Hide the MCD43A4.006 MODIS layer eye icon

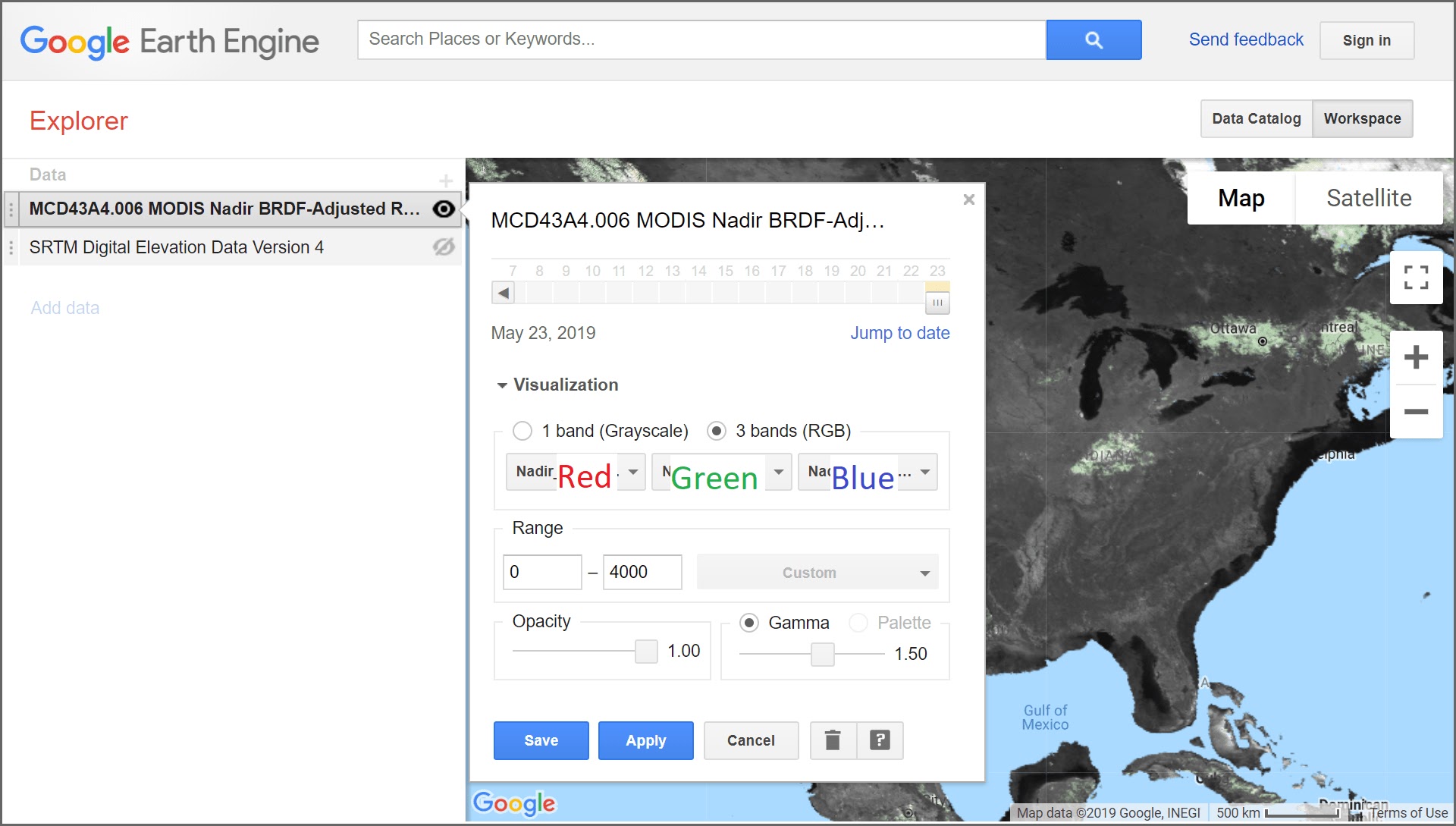(444, 209)
